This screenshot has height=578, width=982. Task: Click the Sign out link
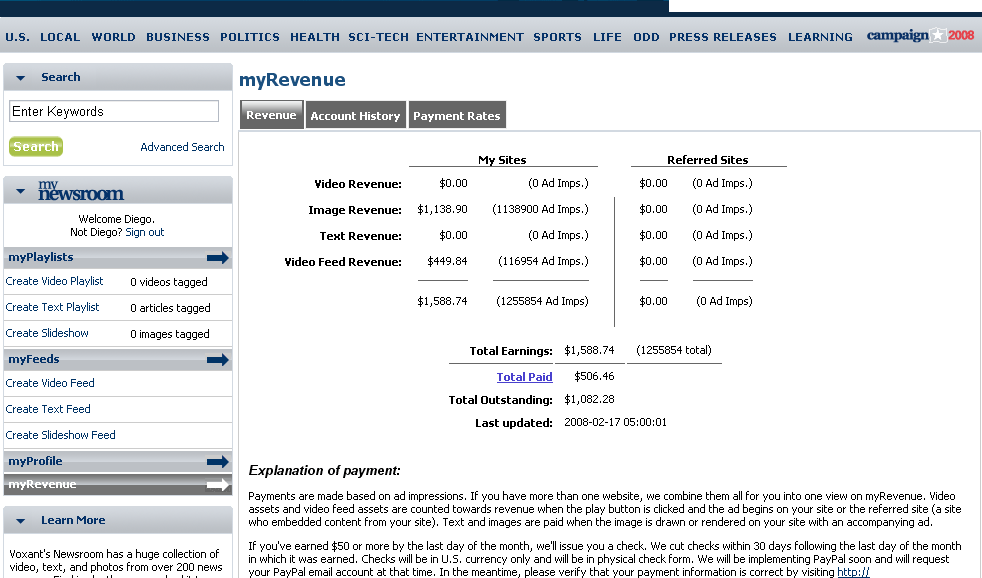tap(145, 232)
